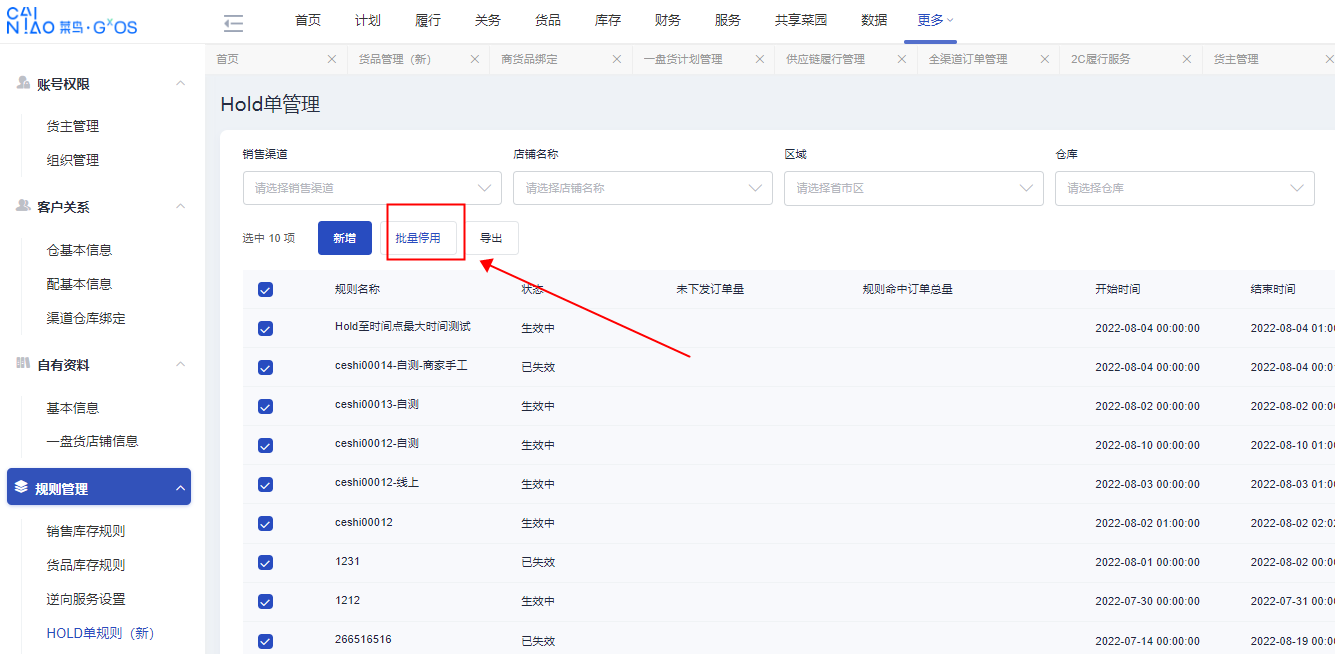Collapse the 账号权限 sidebar section
Screen dimensions: 1335x654
[181, 83]
